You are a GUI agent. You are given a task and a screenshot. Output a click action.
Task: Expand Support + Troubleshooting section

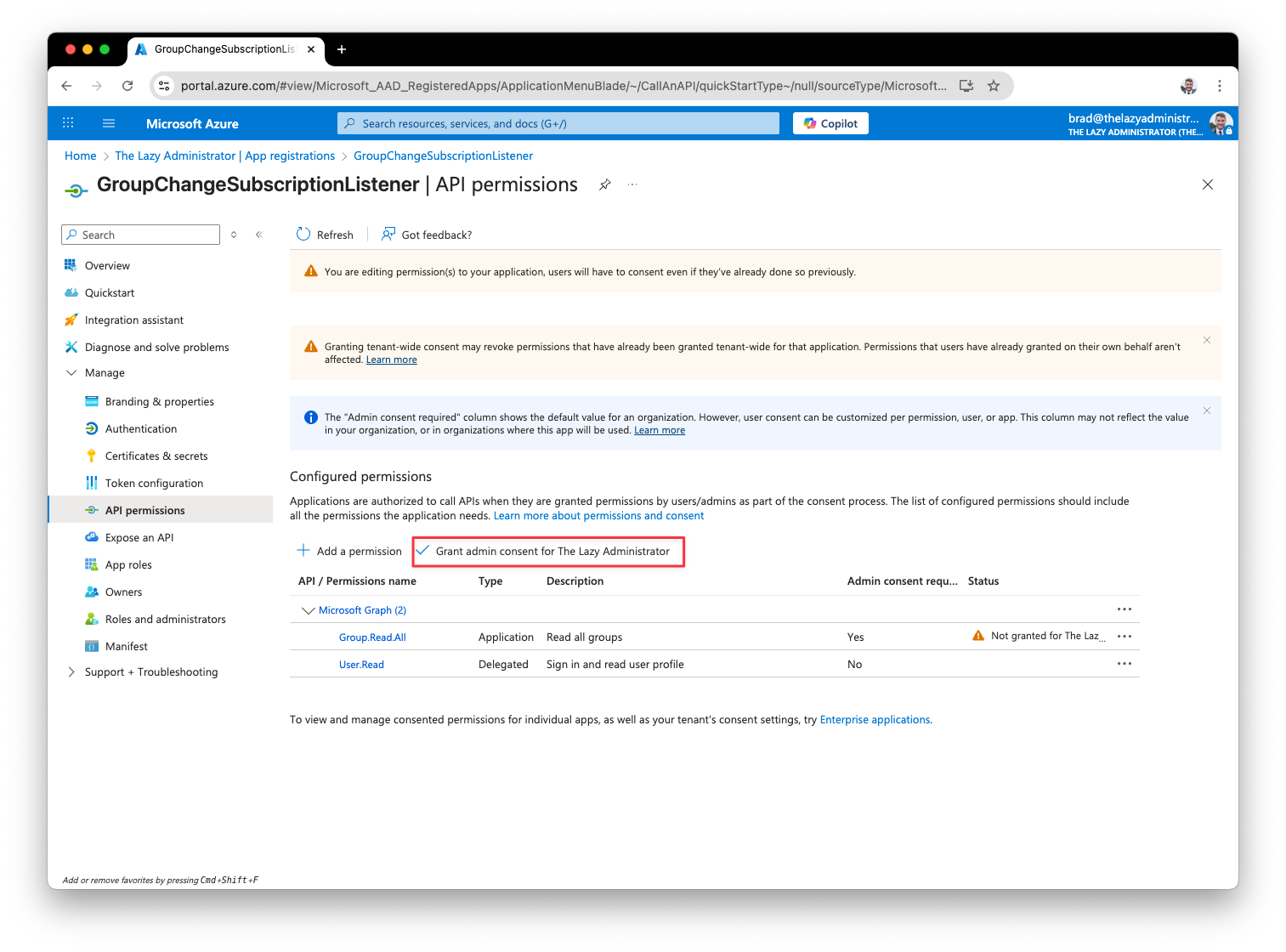pyautogui.click(x=71, y=672)
